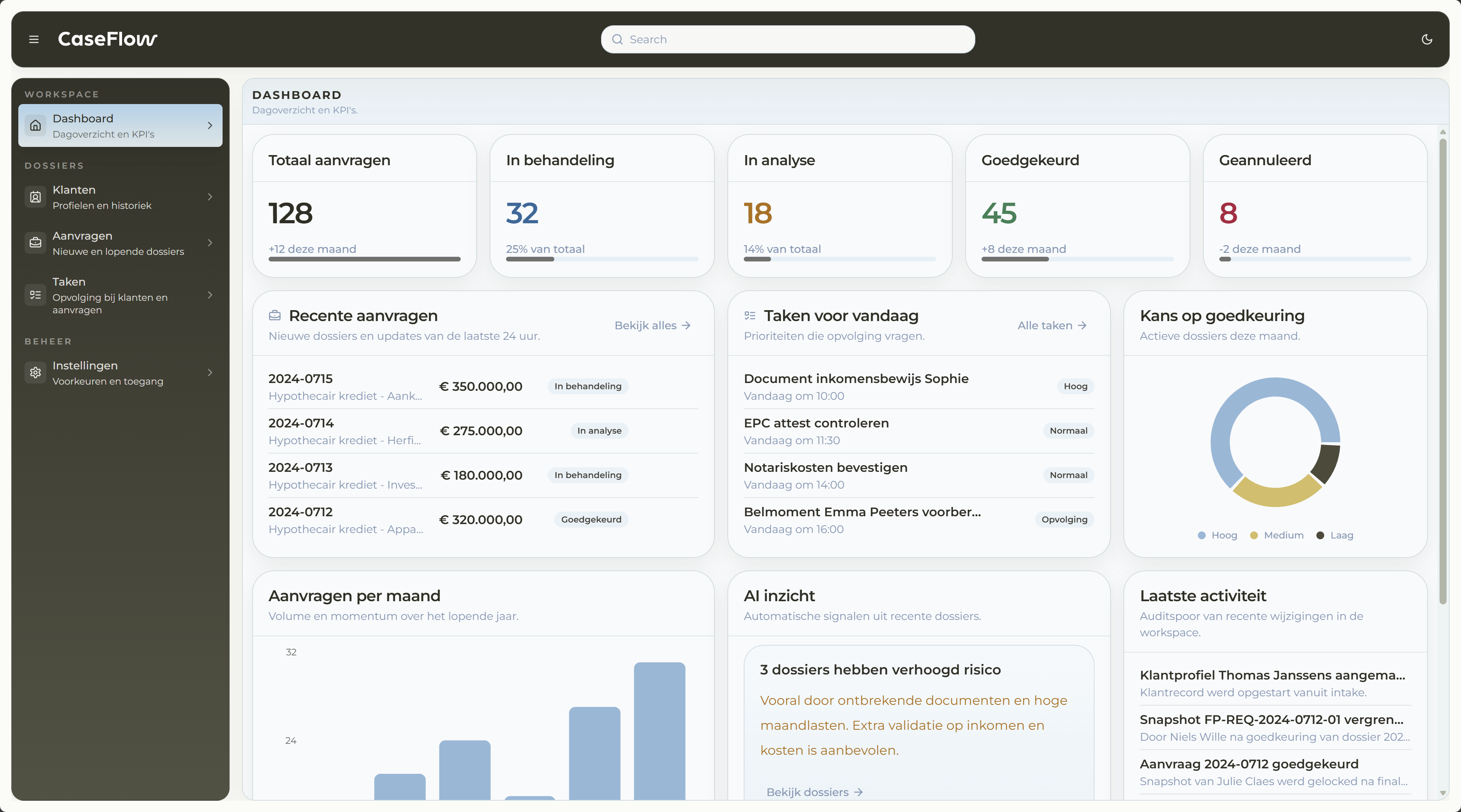Viewport: 1461px width, 812px height.
Task: Open activity Aanvraag 2024-0712 goedgekeurd
Action: click(1275, 772)
